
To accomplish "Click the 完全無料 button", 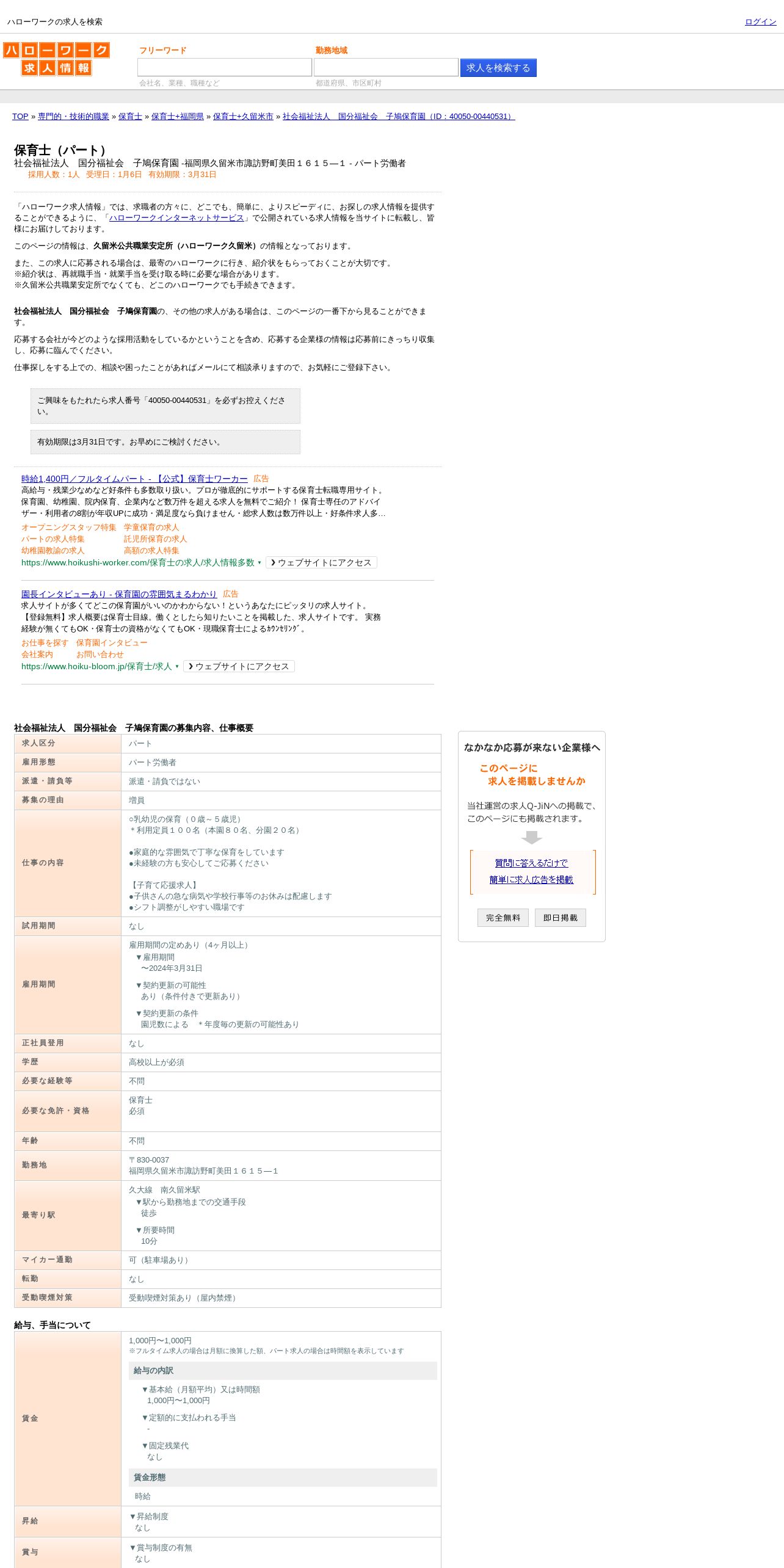I will pyautogui.click(x=503, y=918).
